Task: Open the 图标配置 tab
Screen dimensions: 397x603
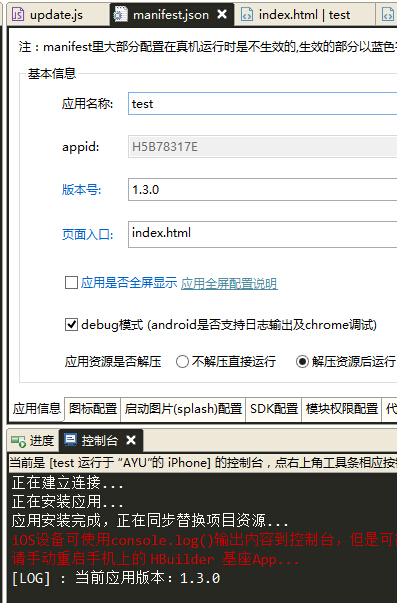Action: tap(93, 409)
